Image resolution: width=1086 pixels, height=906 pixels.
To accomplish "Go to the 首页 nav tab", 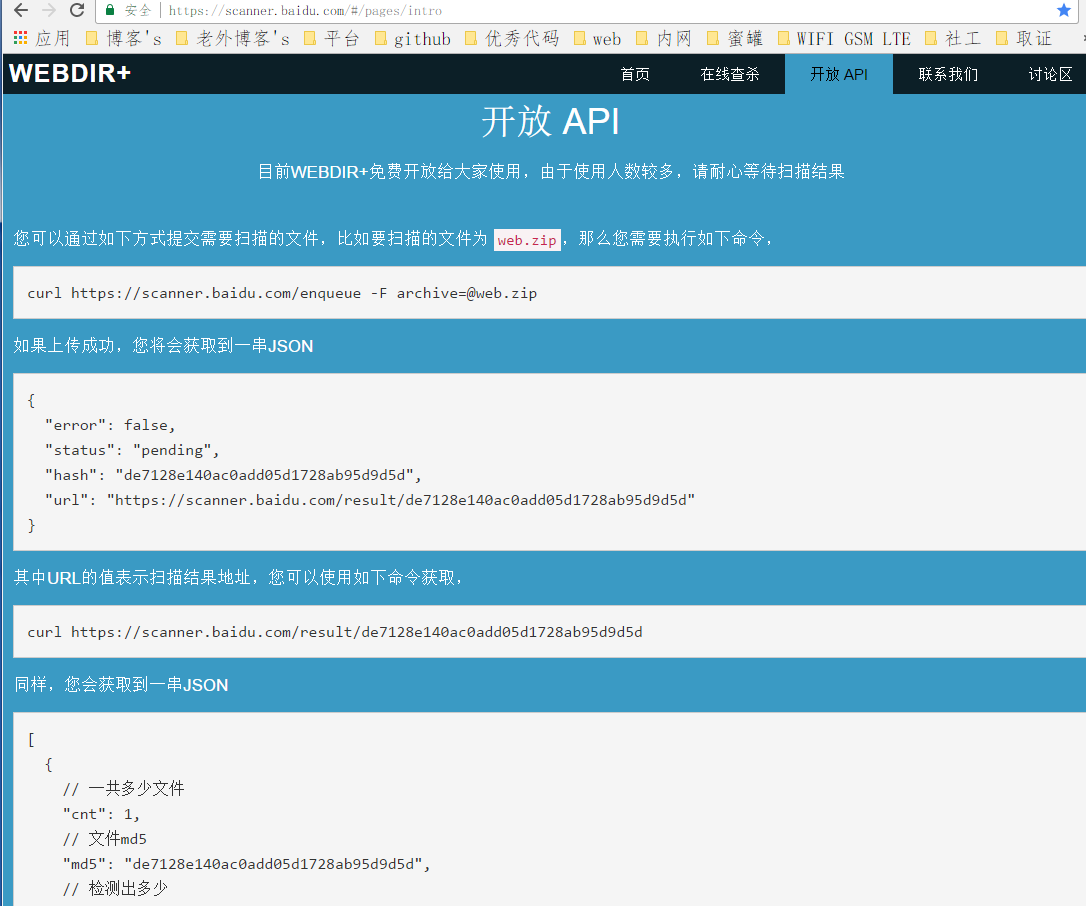I will coord(635,74).
